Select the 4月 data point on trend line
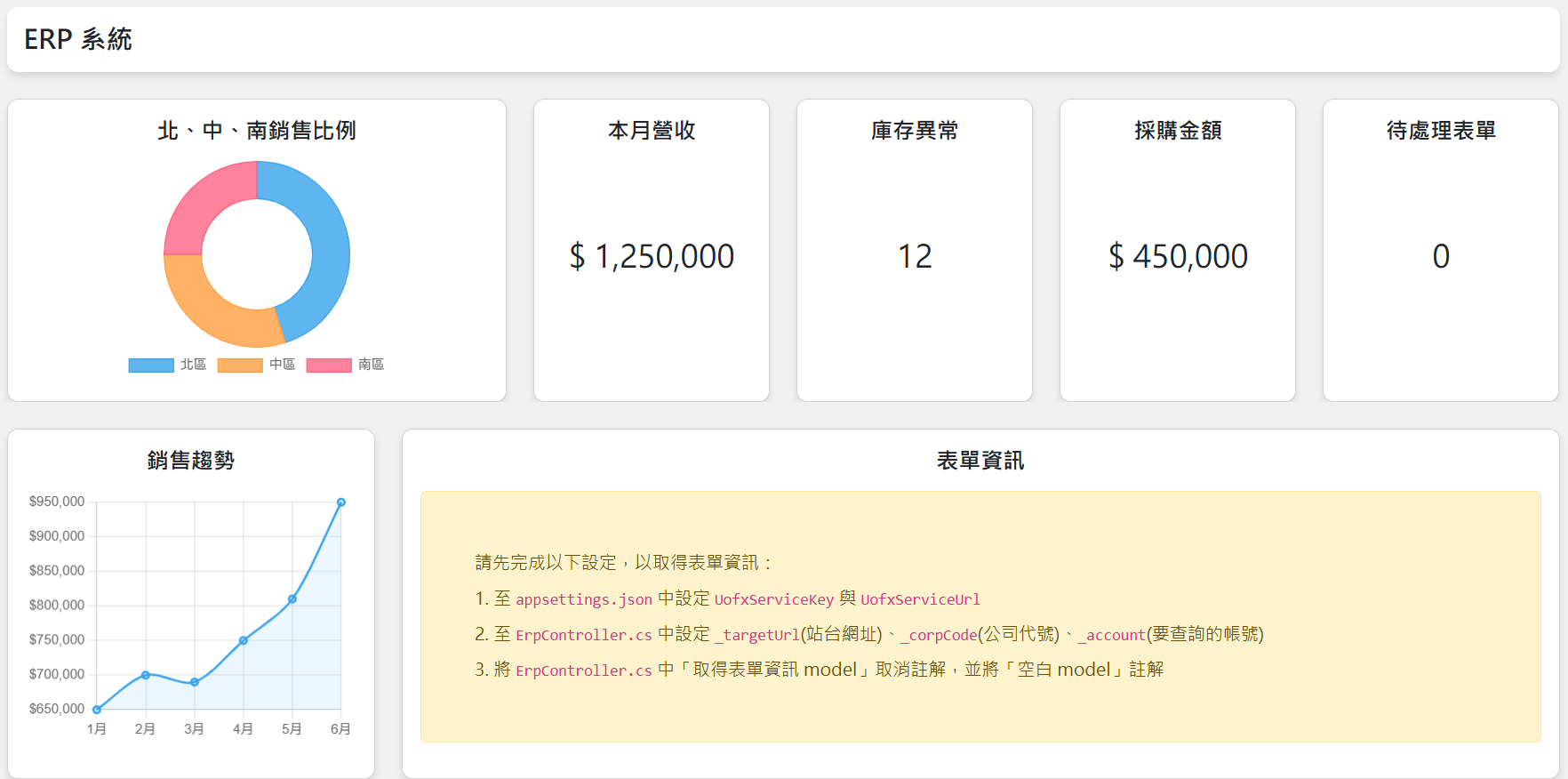This screenshot has width=1568, height=779. (244, 640)
